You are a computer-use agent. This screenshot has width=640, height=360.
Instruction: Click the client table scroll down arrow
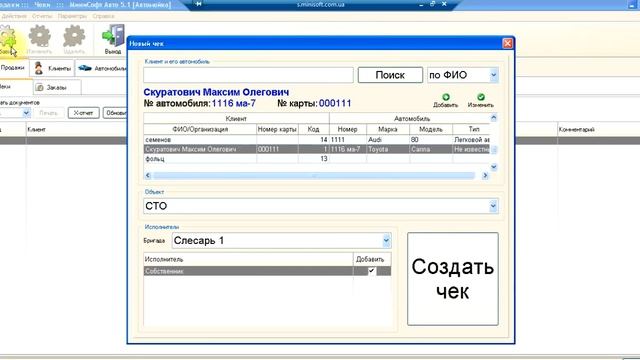pos(493,167)
